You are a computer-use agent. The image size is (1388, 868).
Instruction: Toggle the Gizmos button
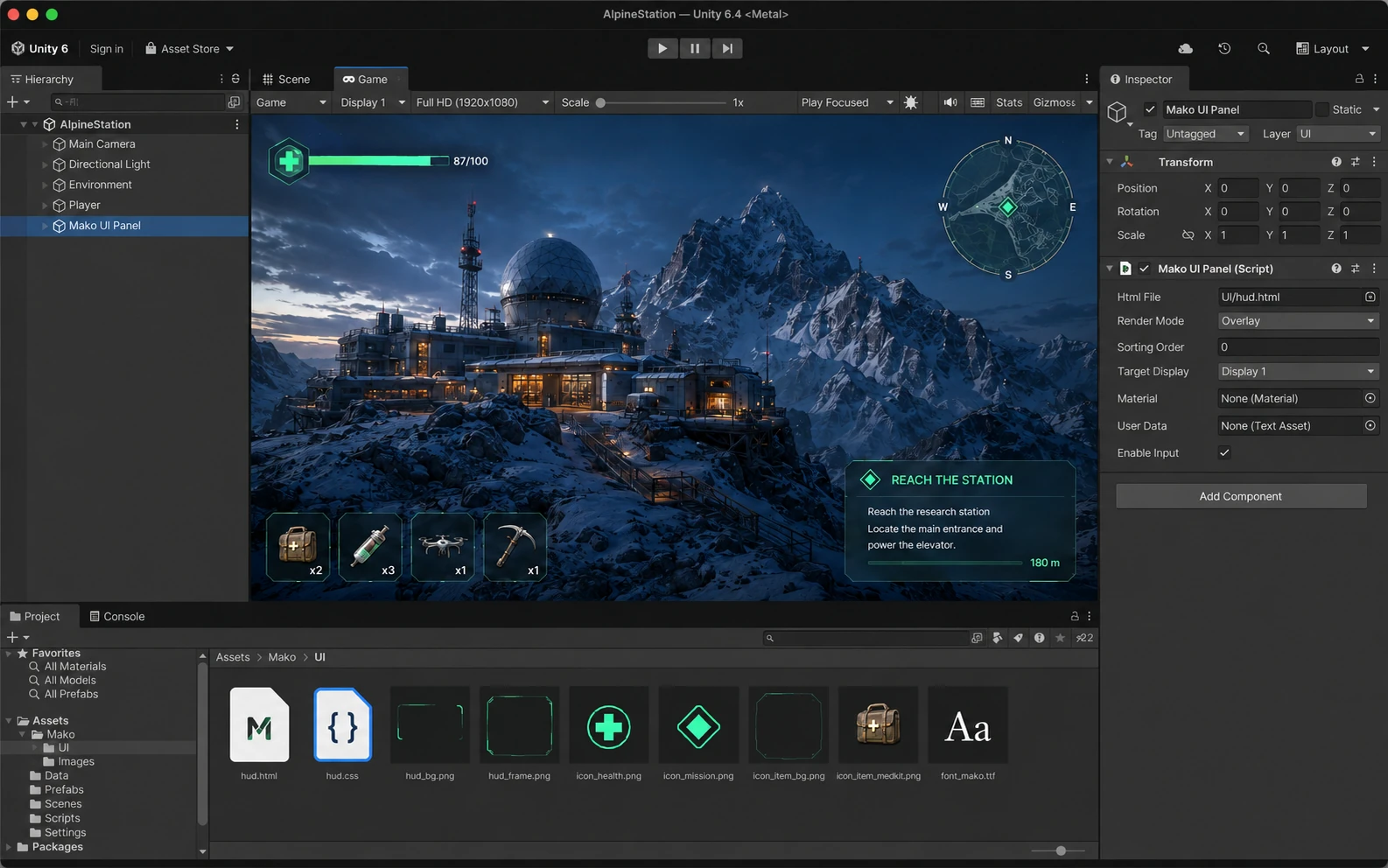[x=1054, y=102]
